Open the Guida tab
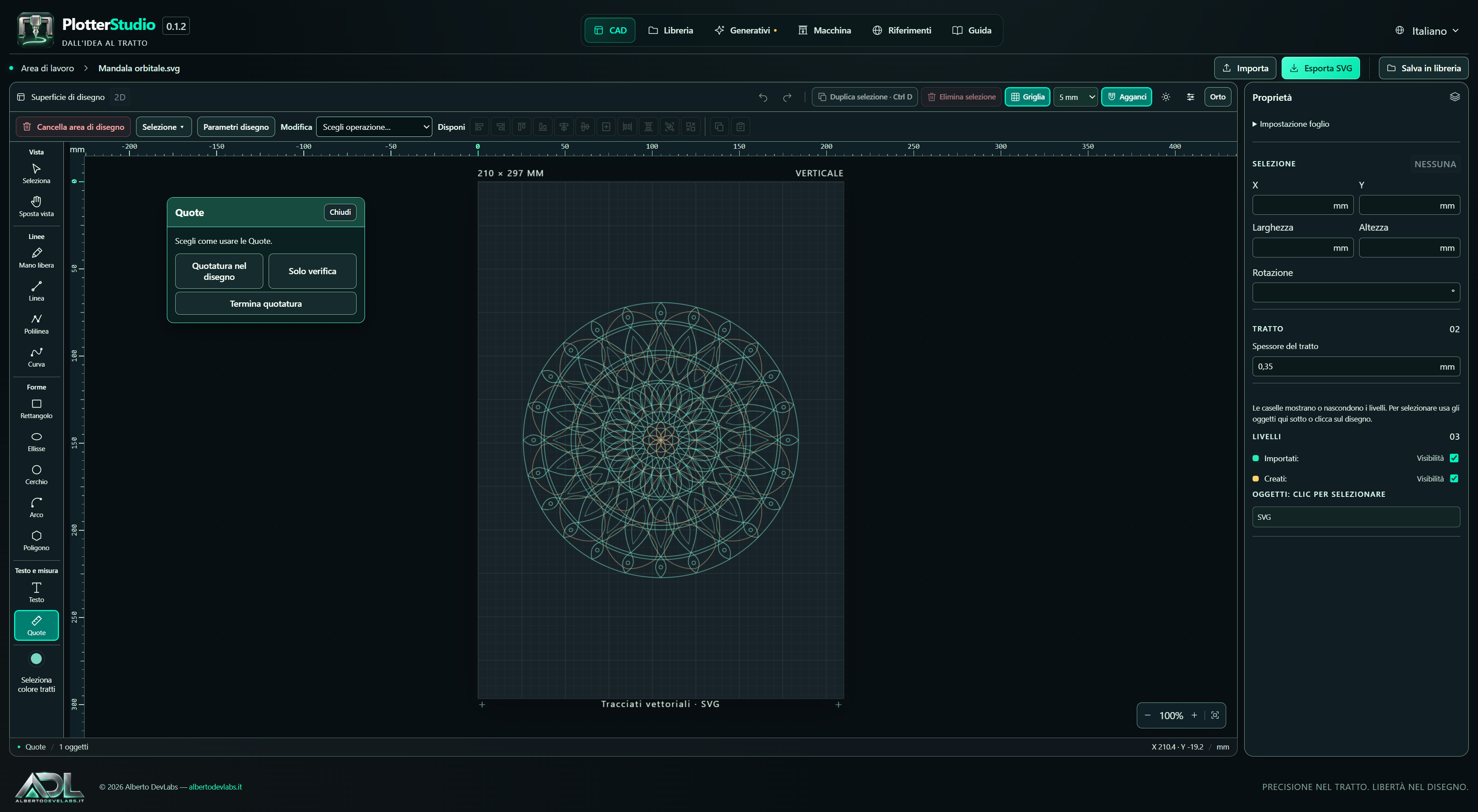This screenshot has width=1478, height=812. (x=971, y=30)
